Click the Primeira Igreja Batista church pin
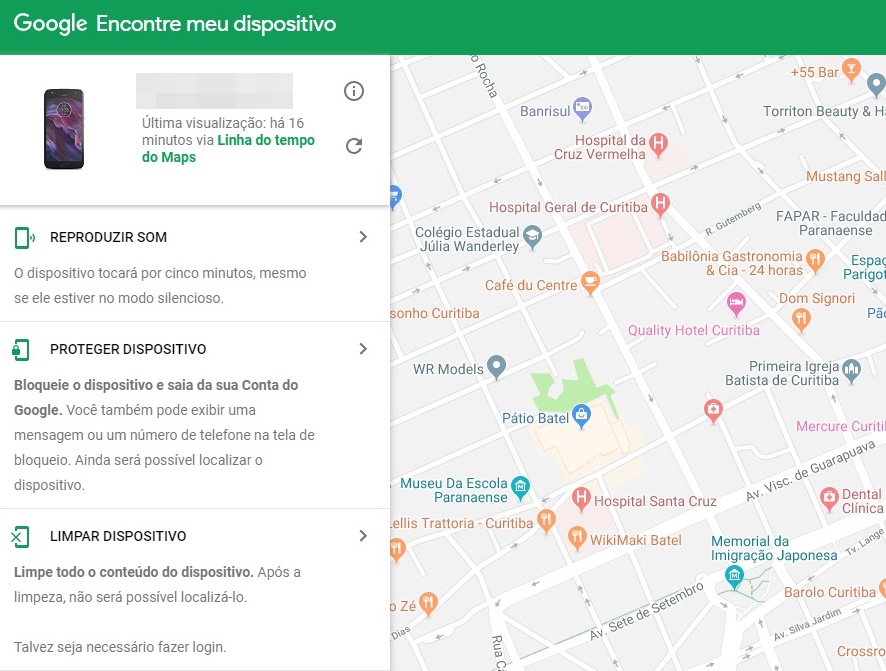886x671 pixels. tap(851, 371)
